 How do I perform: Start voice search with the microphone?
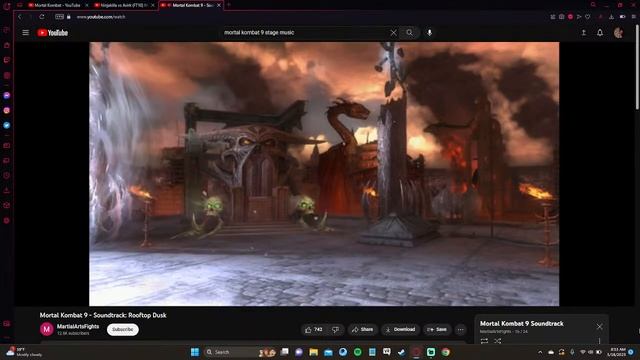[429, 33]
